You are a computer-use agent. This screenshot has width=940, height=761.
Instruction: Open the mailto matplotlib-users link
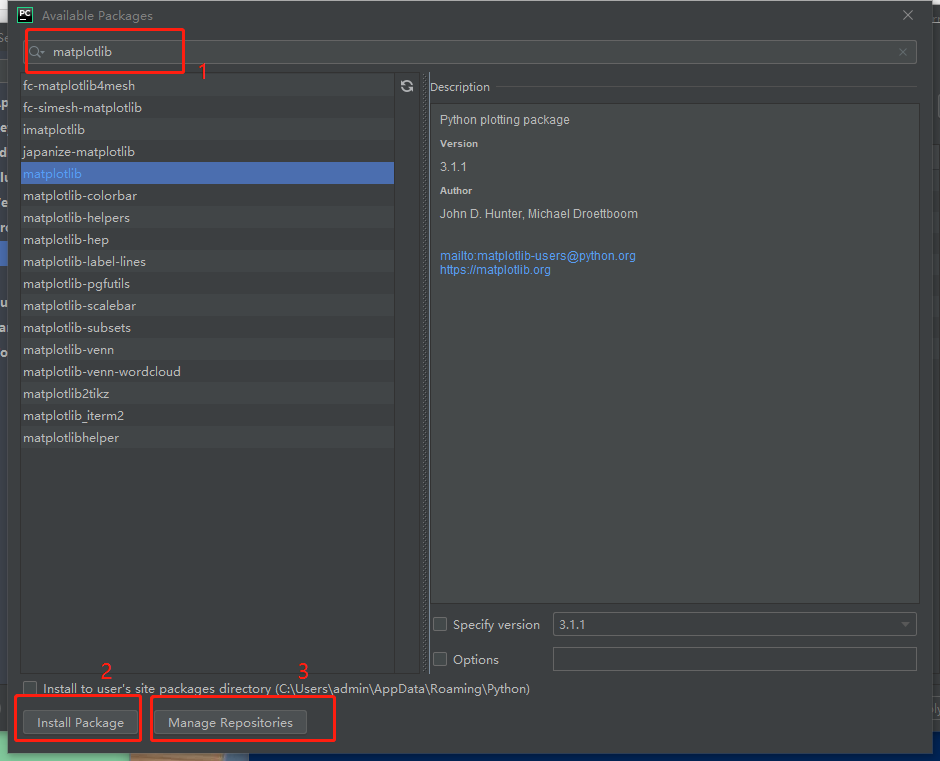click(538, 255)
